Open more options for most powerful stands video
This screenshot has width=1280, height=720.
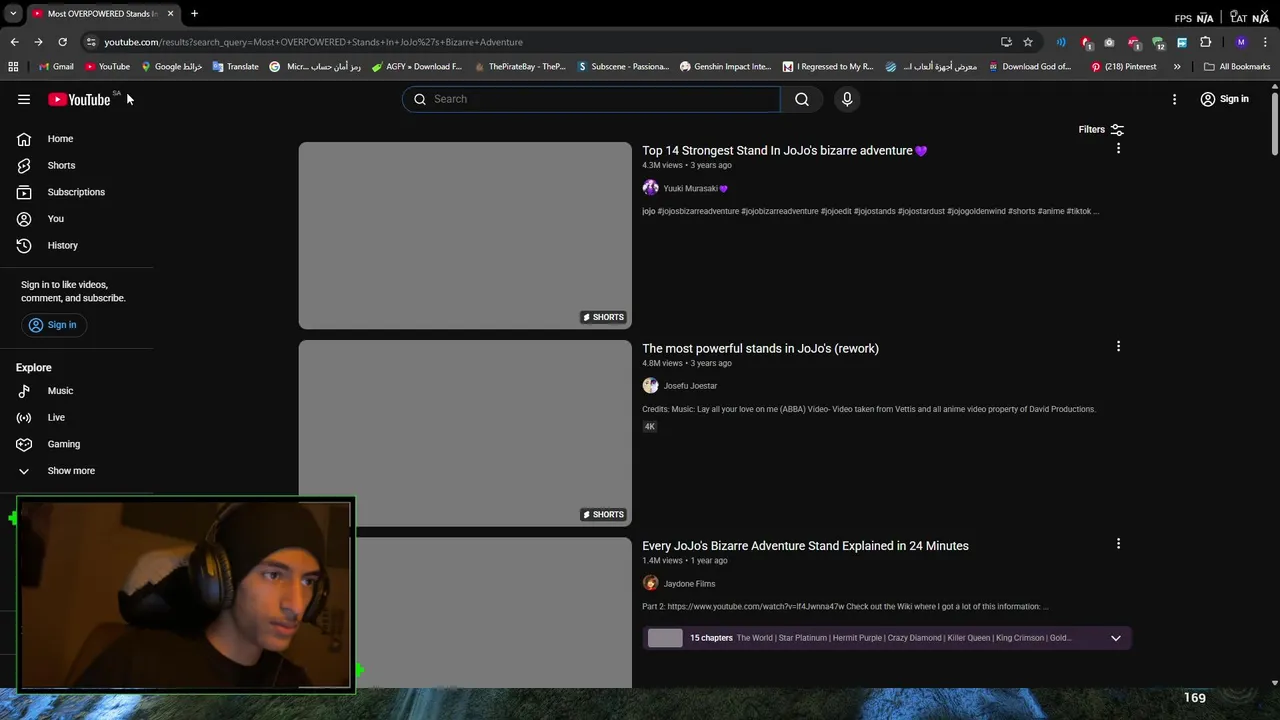click(1118, 346)
